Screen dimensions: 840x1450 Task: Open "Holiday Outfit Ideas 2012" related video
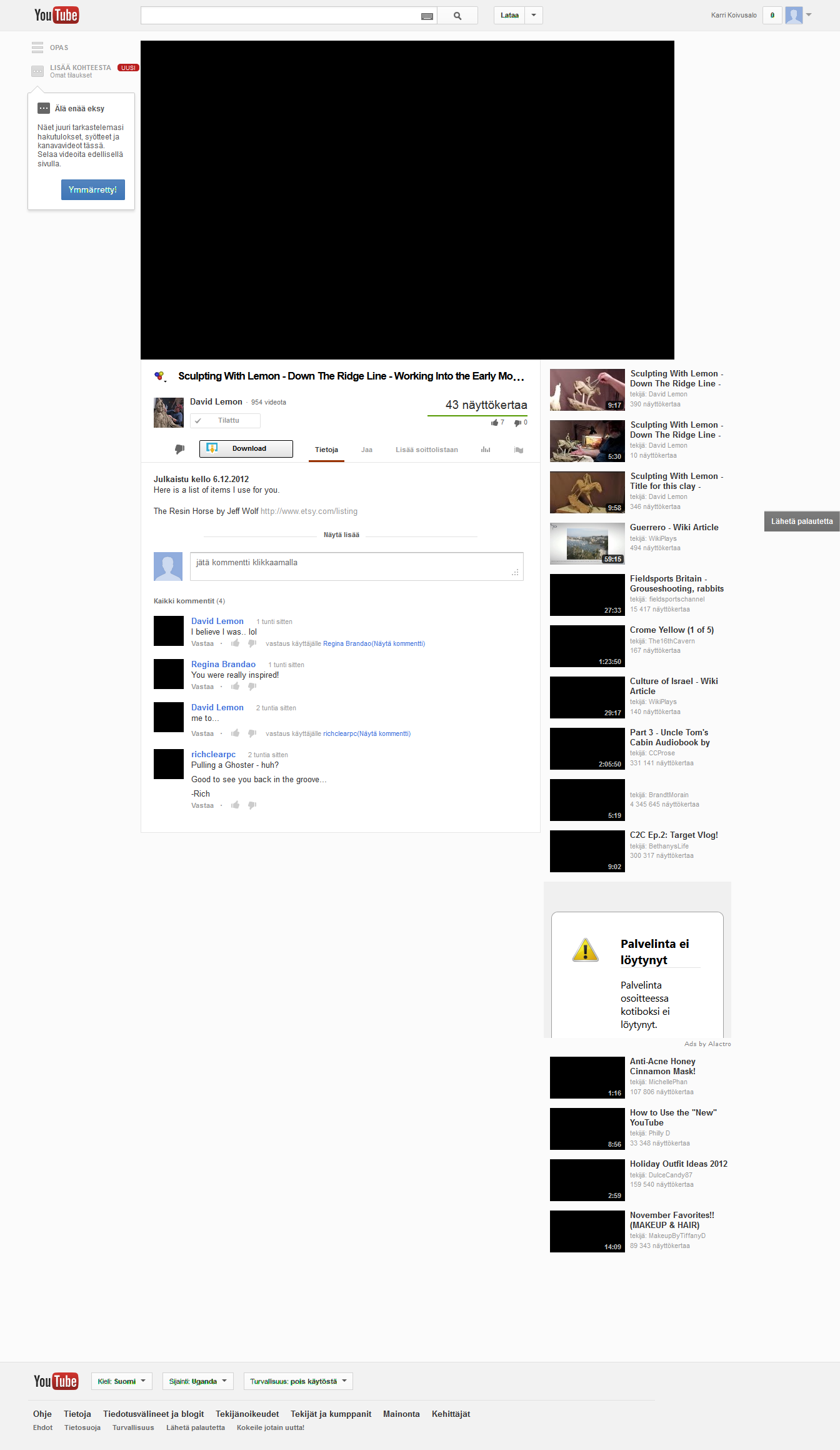click(x=679, y=1164)
